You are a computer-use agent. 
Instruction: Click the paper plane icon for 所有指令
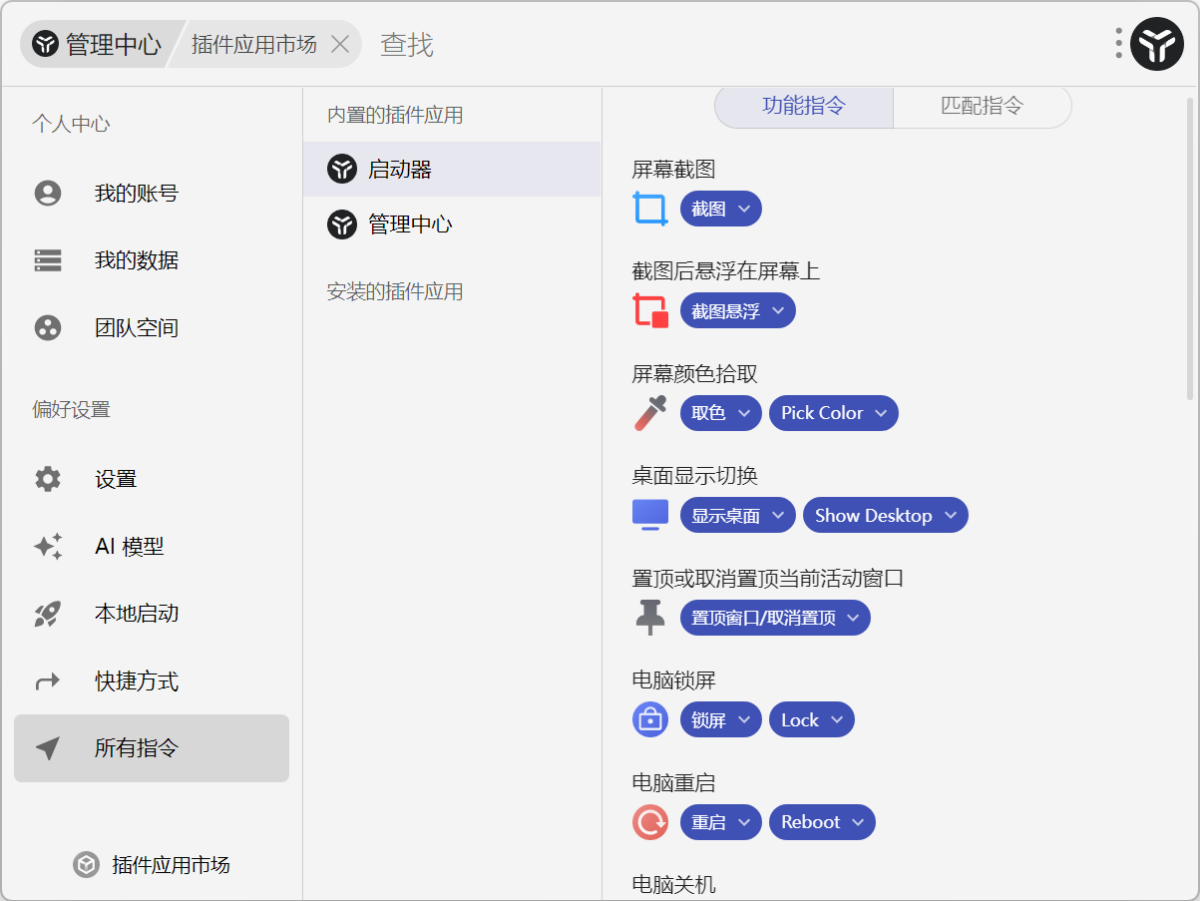[x=48, y=748]
